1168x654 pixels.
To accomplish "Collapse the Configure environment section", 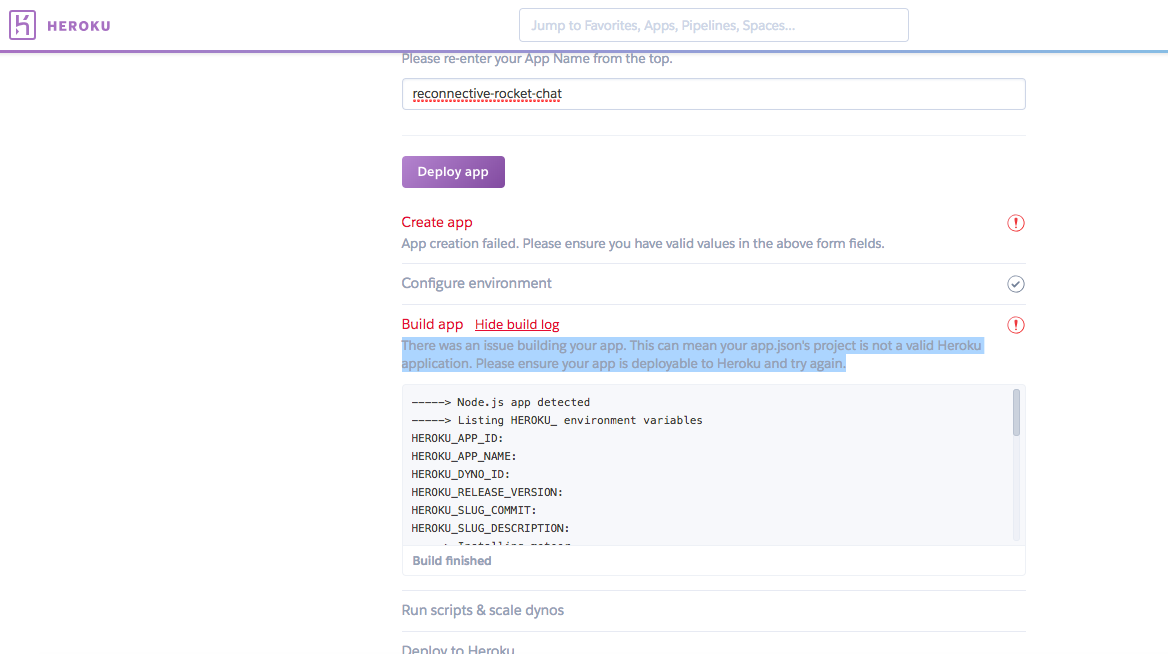I will pyautogui.click(x=475, y=283).
